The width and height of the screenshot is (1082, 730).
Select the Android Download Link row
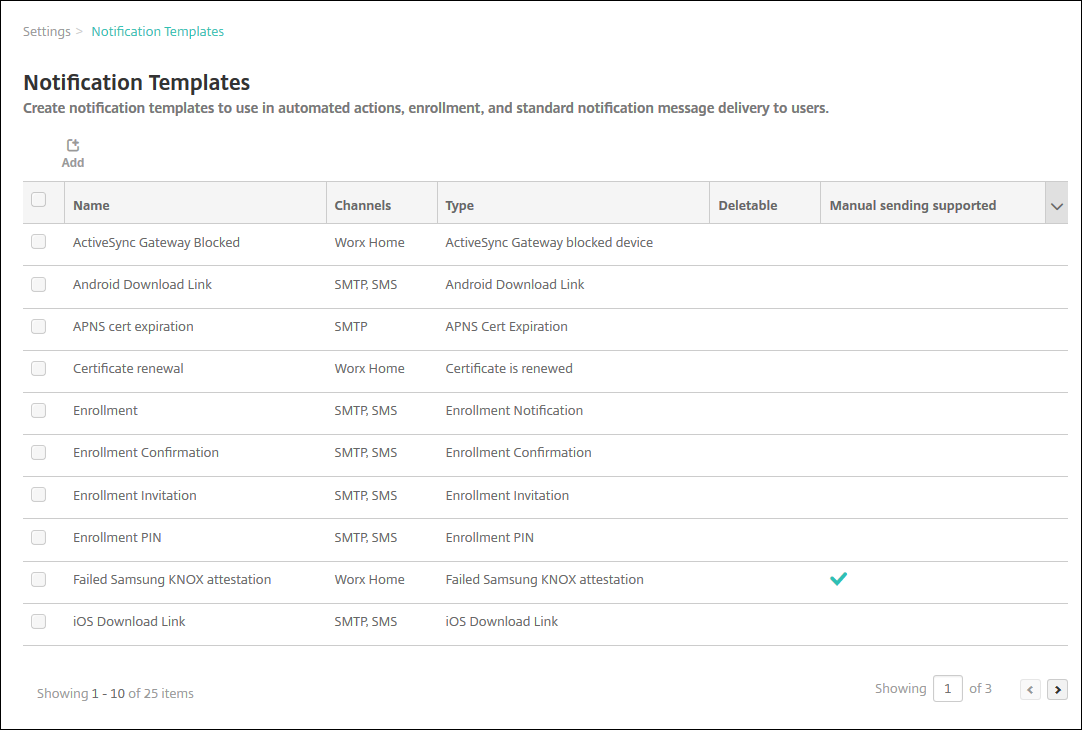click(x=142, y=284)
